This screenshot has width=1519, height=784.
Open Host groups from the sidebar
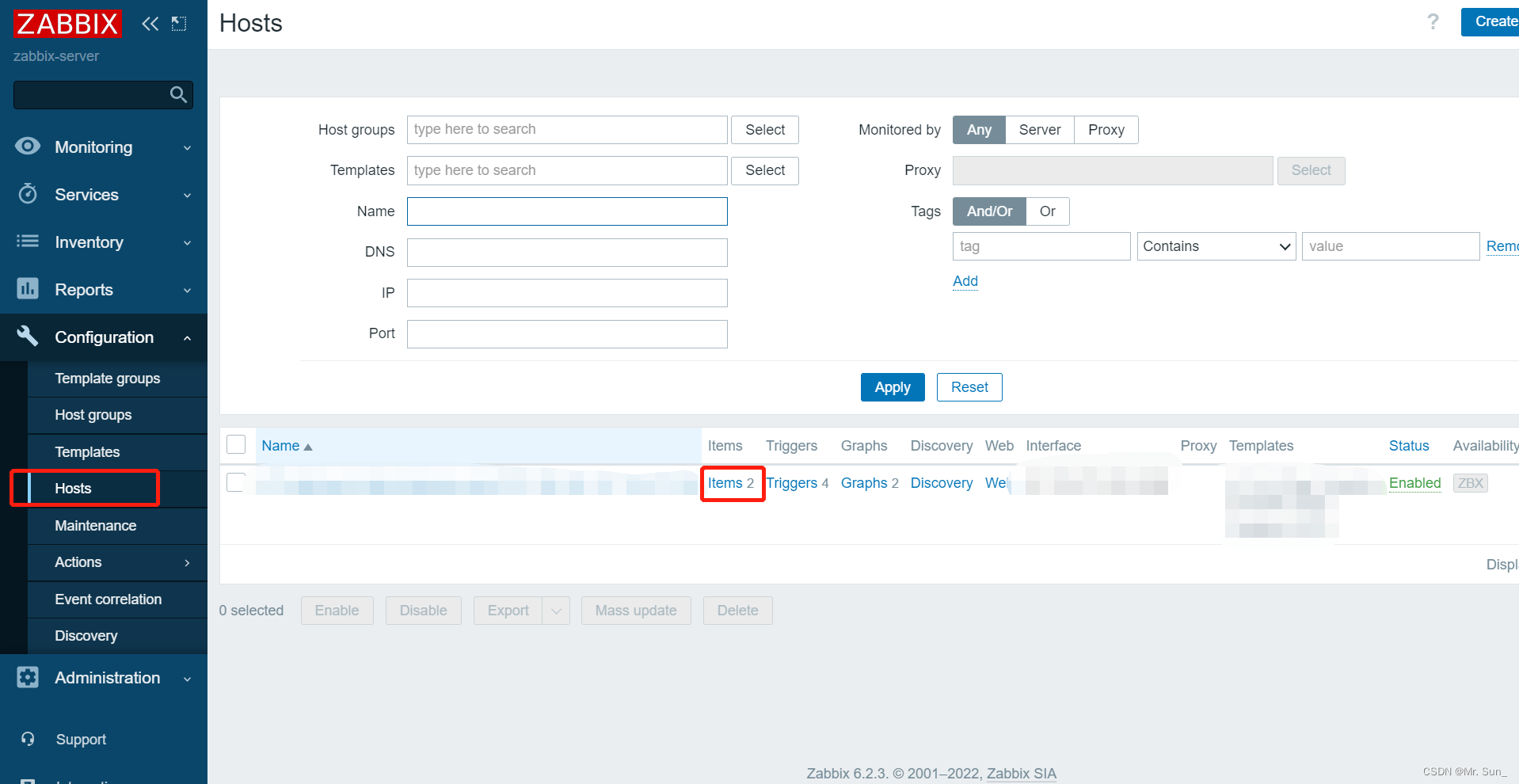[x=93, y=414]
